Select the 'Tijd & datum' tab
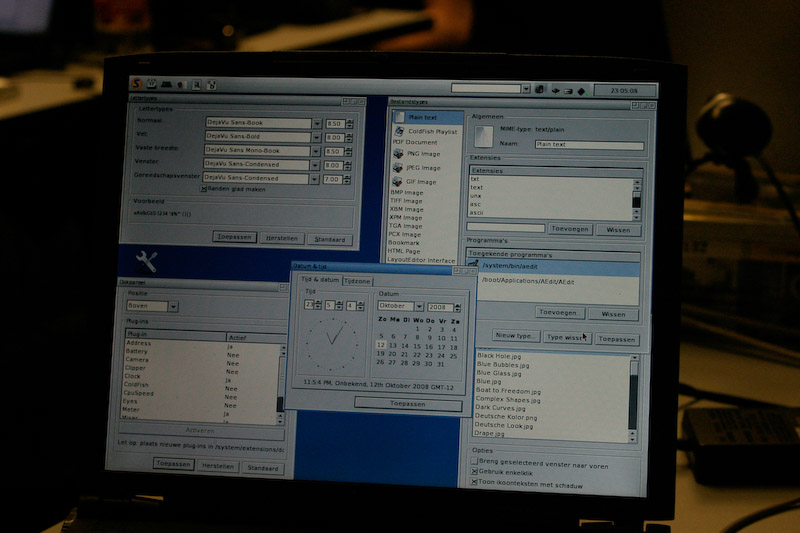 (x=318, y=281)
